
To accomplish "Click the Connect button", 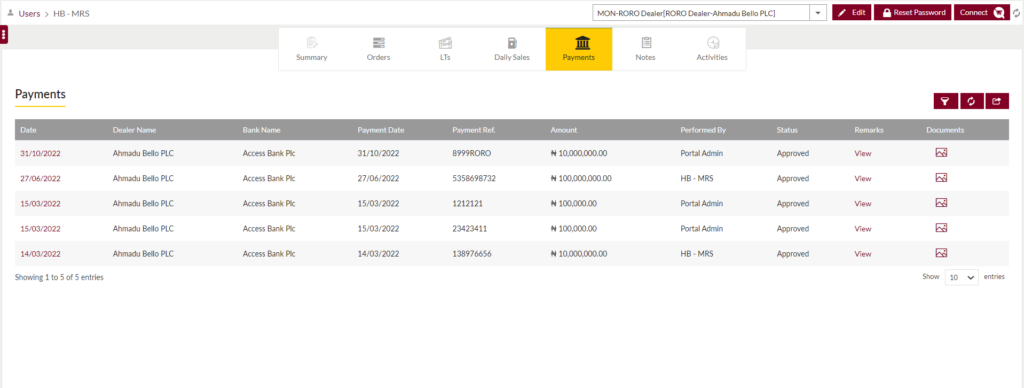I will tap(982, 12).
